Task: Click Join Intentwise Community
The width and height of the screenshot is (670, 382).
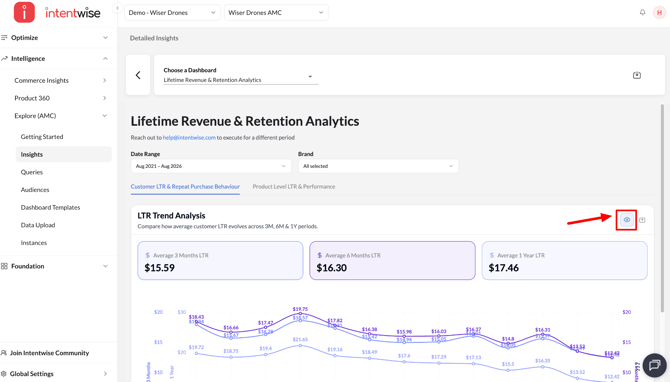Action: click(x=50, y=353)
